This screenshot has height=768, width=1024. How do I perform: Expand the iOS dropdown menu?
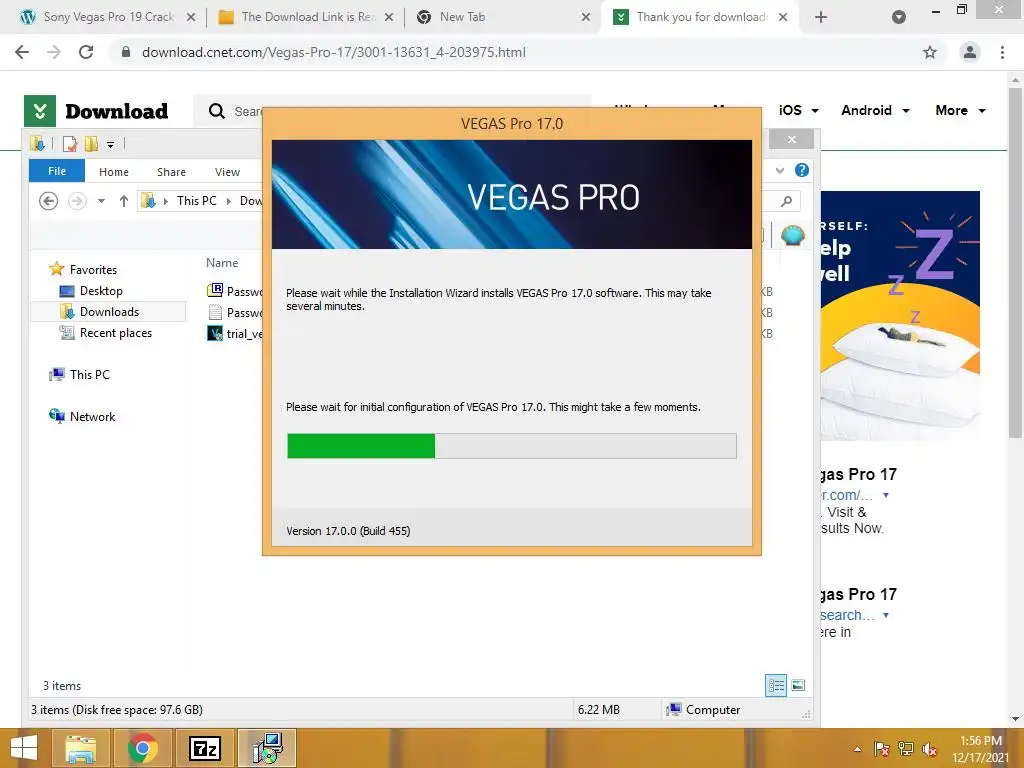click(x=815, y=111)
